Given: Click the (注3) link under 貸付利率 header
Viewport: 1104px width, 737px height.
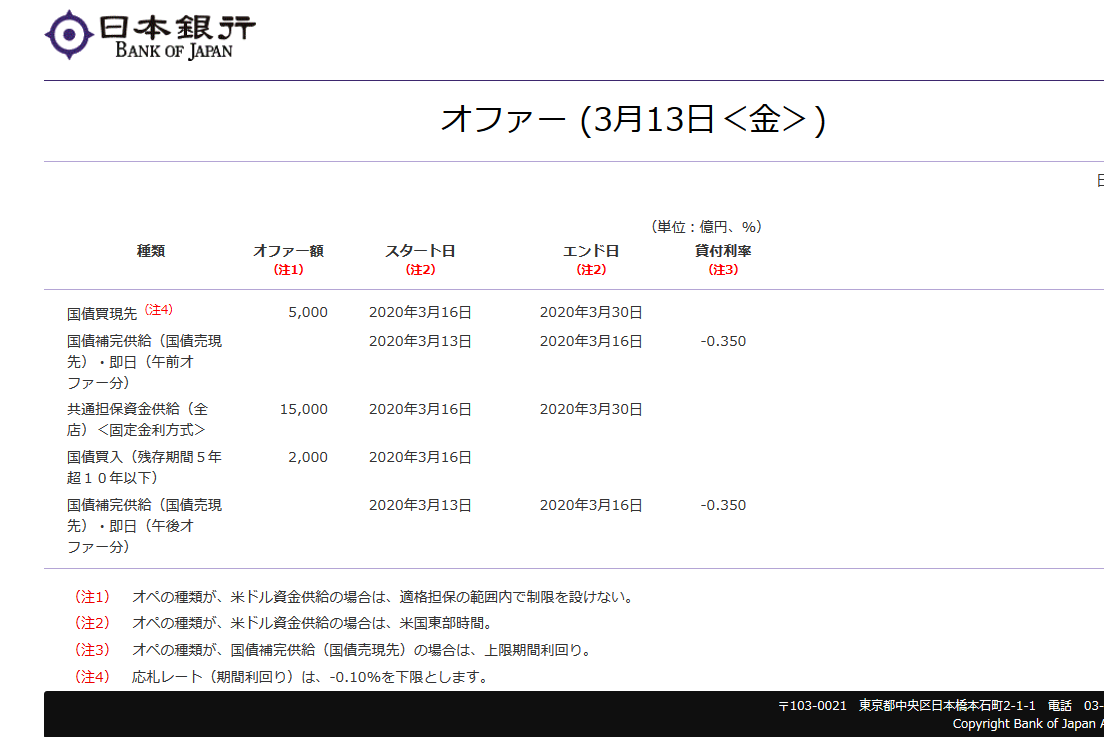Looking at the screenshot, I should click(x=723, y=270).
